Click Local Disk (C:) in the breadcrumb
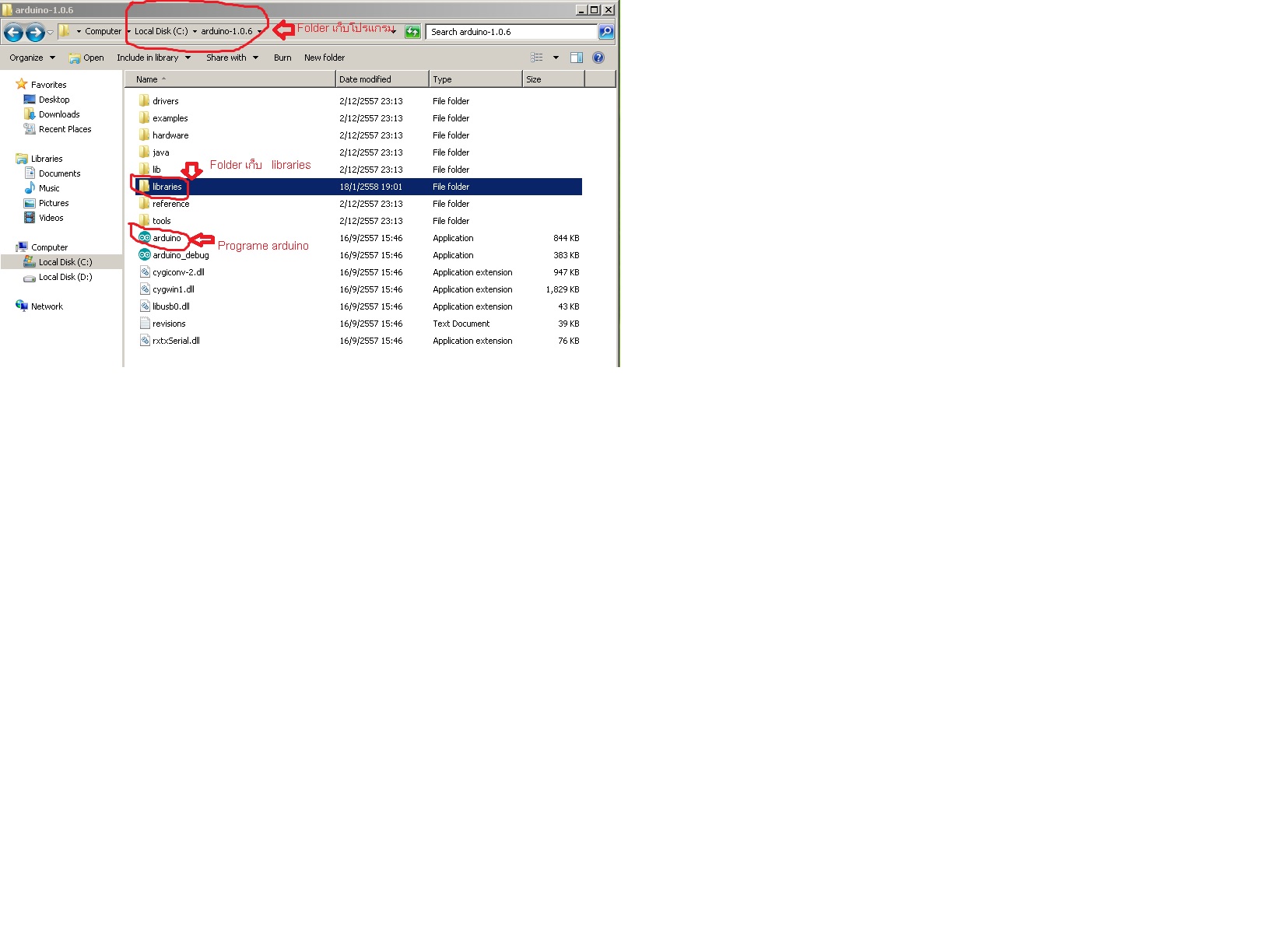Screen dimensions: 1270x952 [161, 32]
